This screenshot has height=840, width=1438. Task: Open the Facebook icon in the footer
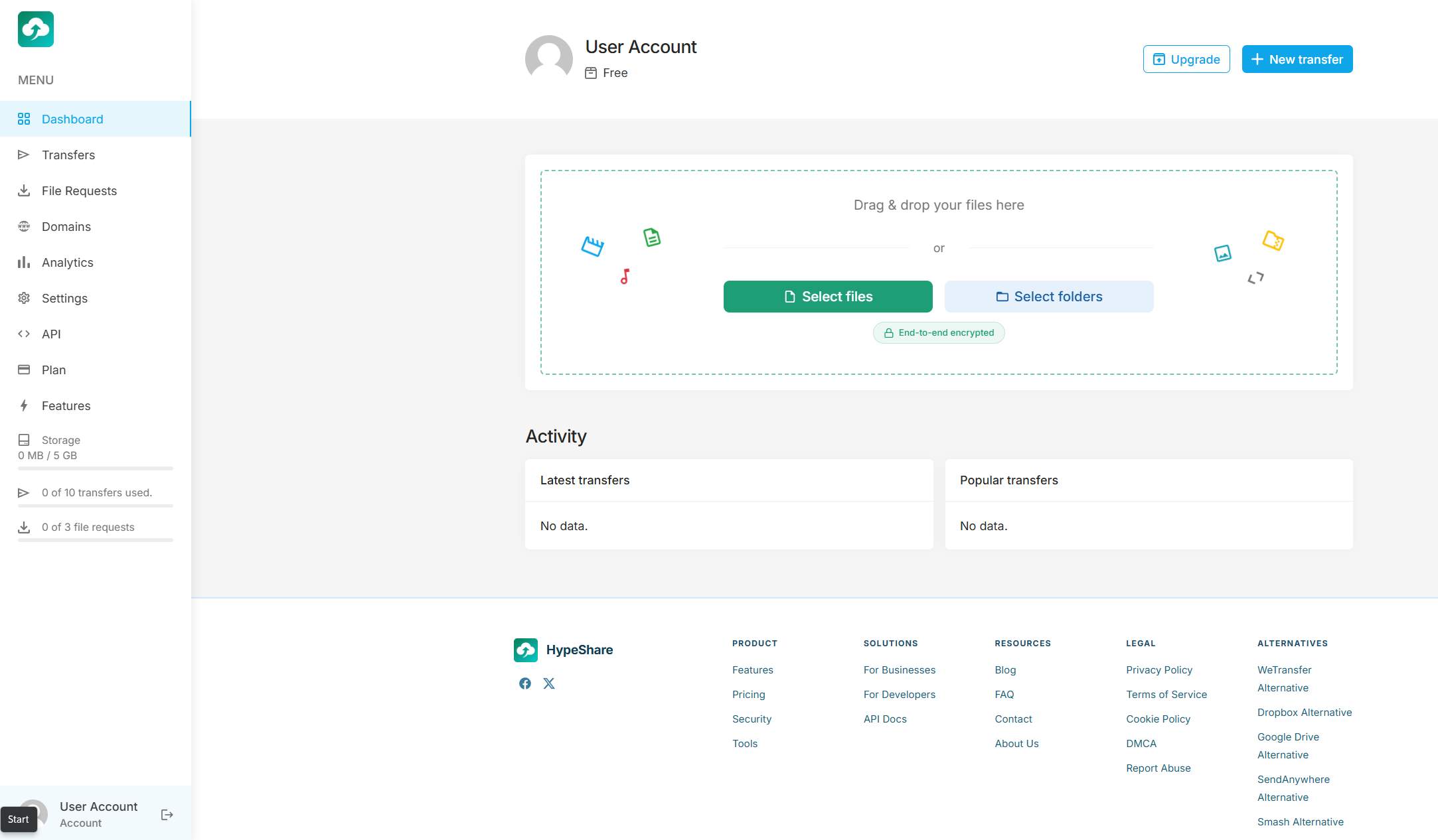[525, 683]
